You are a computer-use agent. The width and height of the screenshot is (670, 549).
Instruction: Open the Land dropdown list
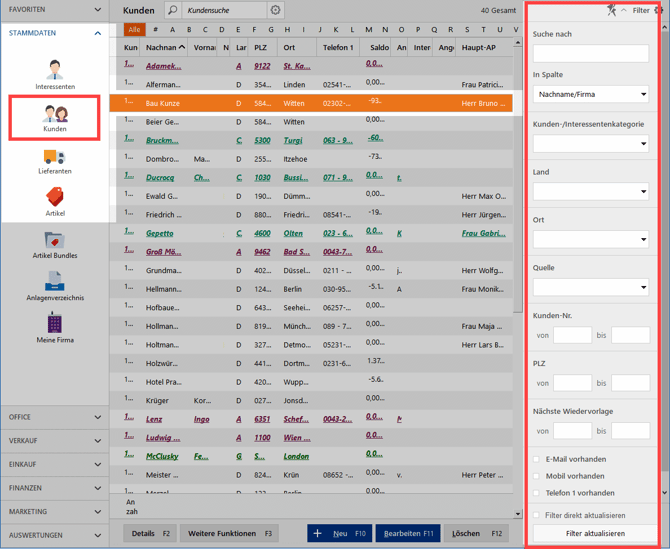(x=590, y=191)
